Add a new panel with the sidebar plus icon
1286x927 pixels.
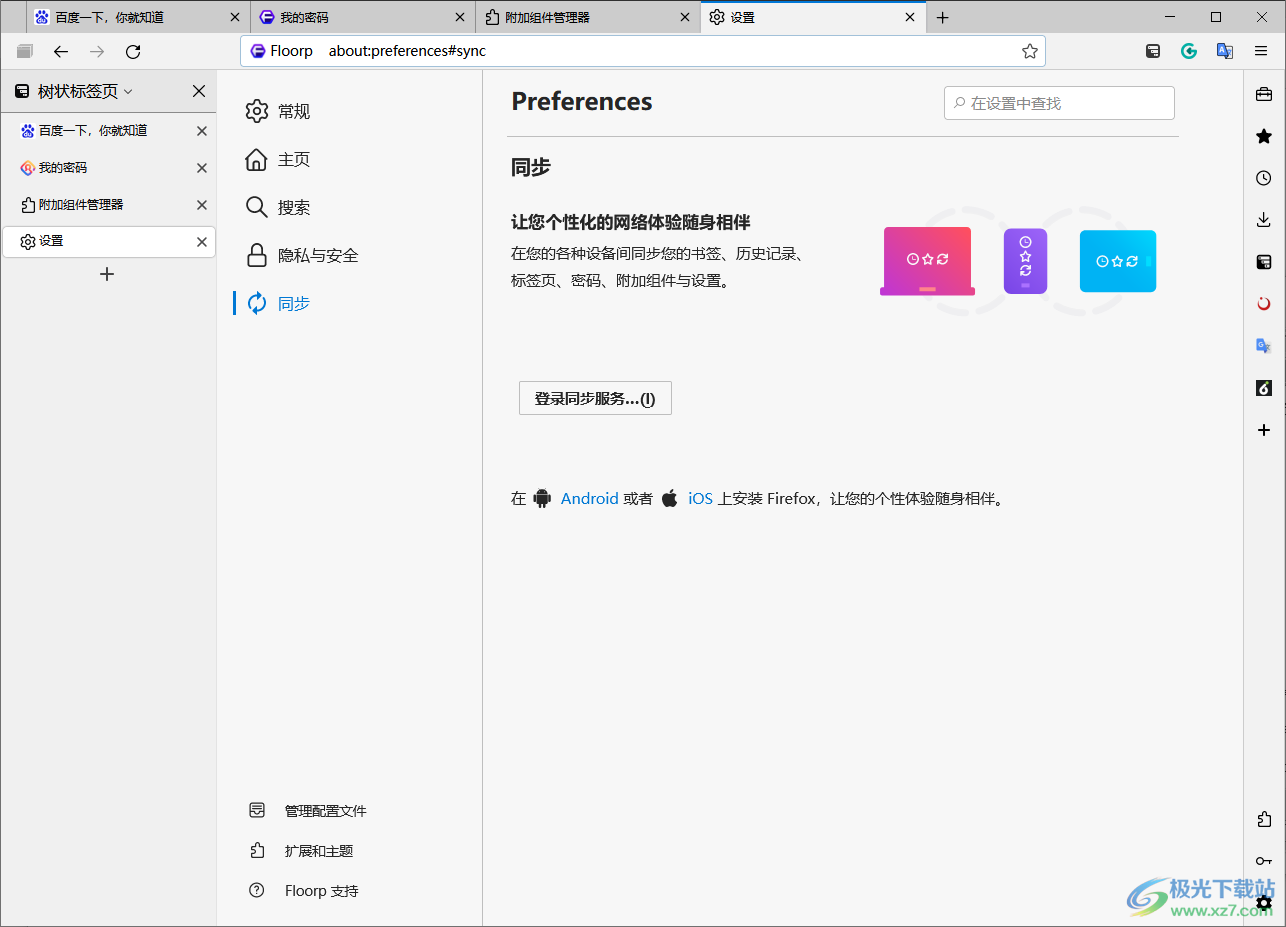(x=1263, y=430)
